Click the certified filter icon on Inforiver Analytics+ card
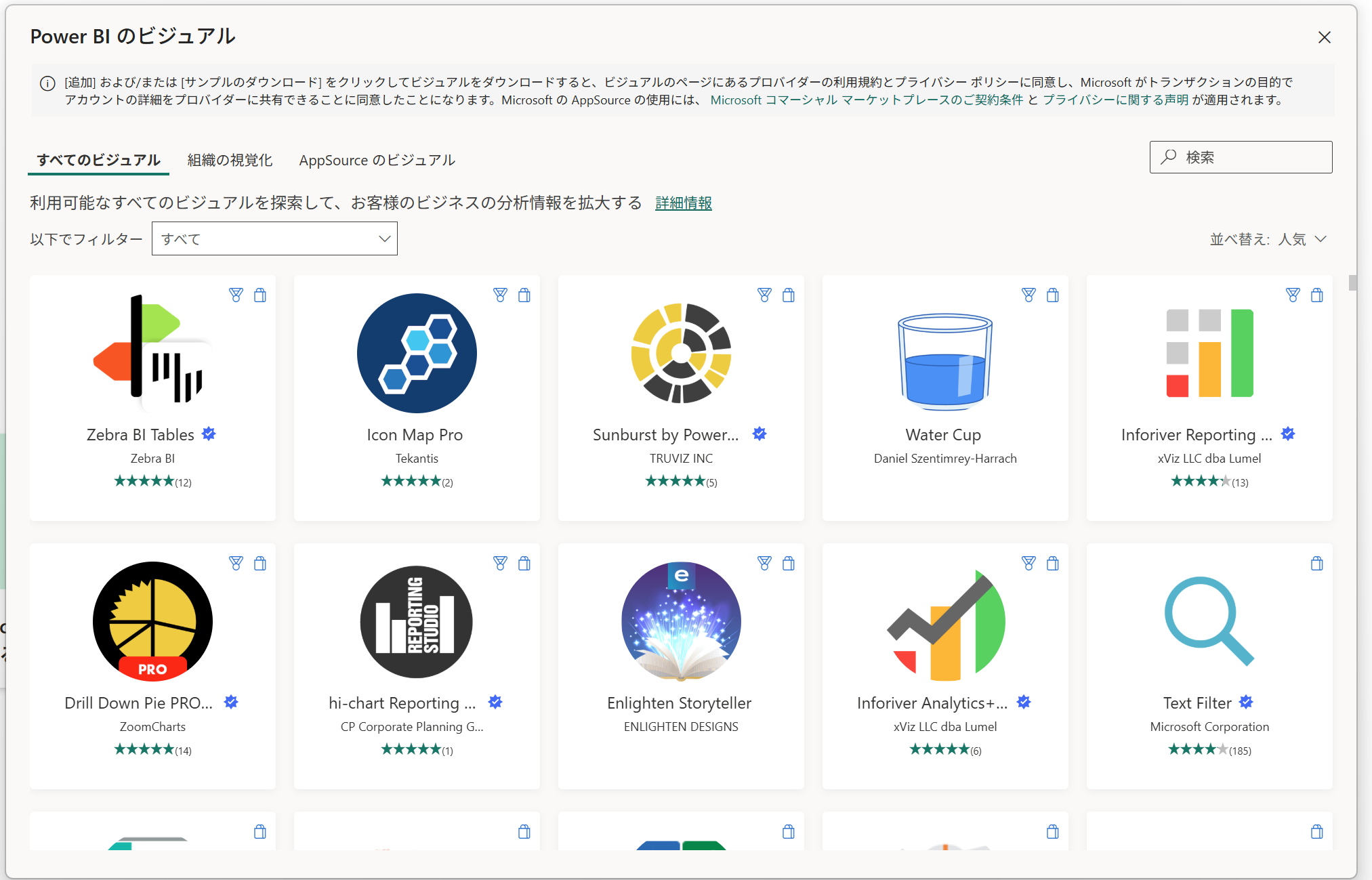1372x880 pixels. tap(1028, 563)
